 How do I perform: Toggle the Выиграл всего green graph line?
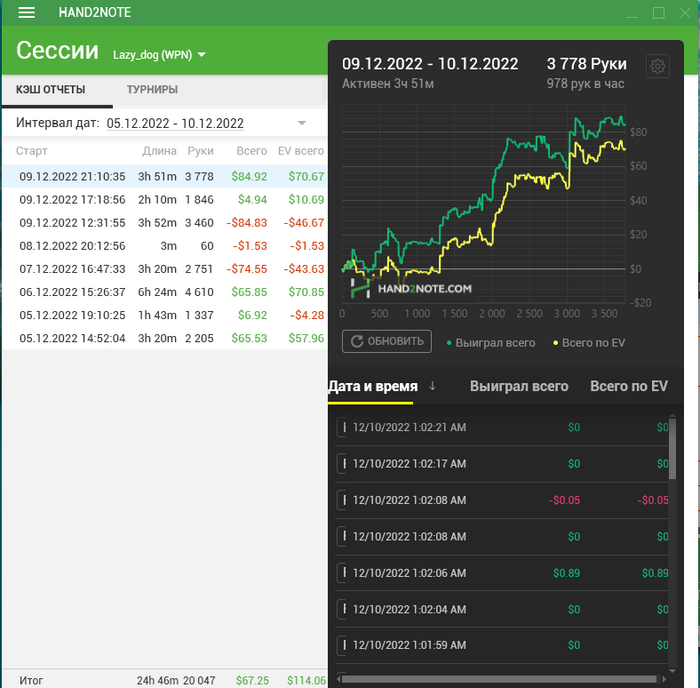pyautogui.click(x=491, y=343)
